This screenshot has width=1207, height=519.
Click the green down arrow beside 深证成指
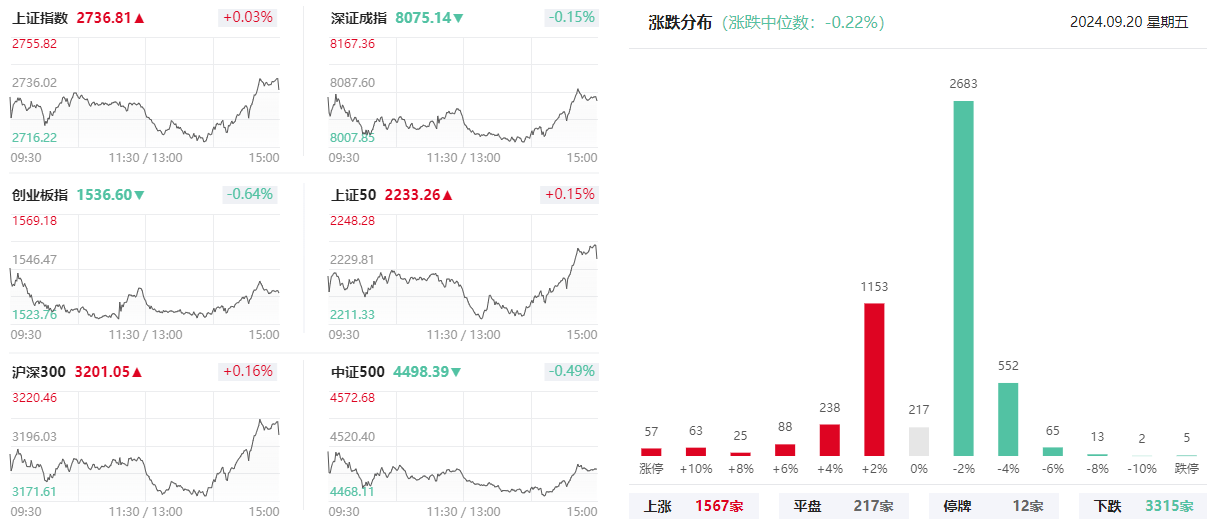pyautogui.click(x=458, y=18)
